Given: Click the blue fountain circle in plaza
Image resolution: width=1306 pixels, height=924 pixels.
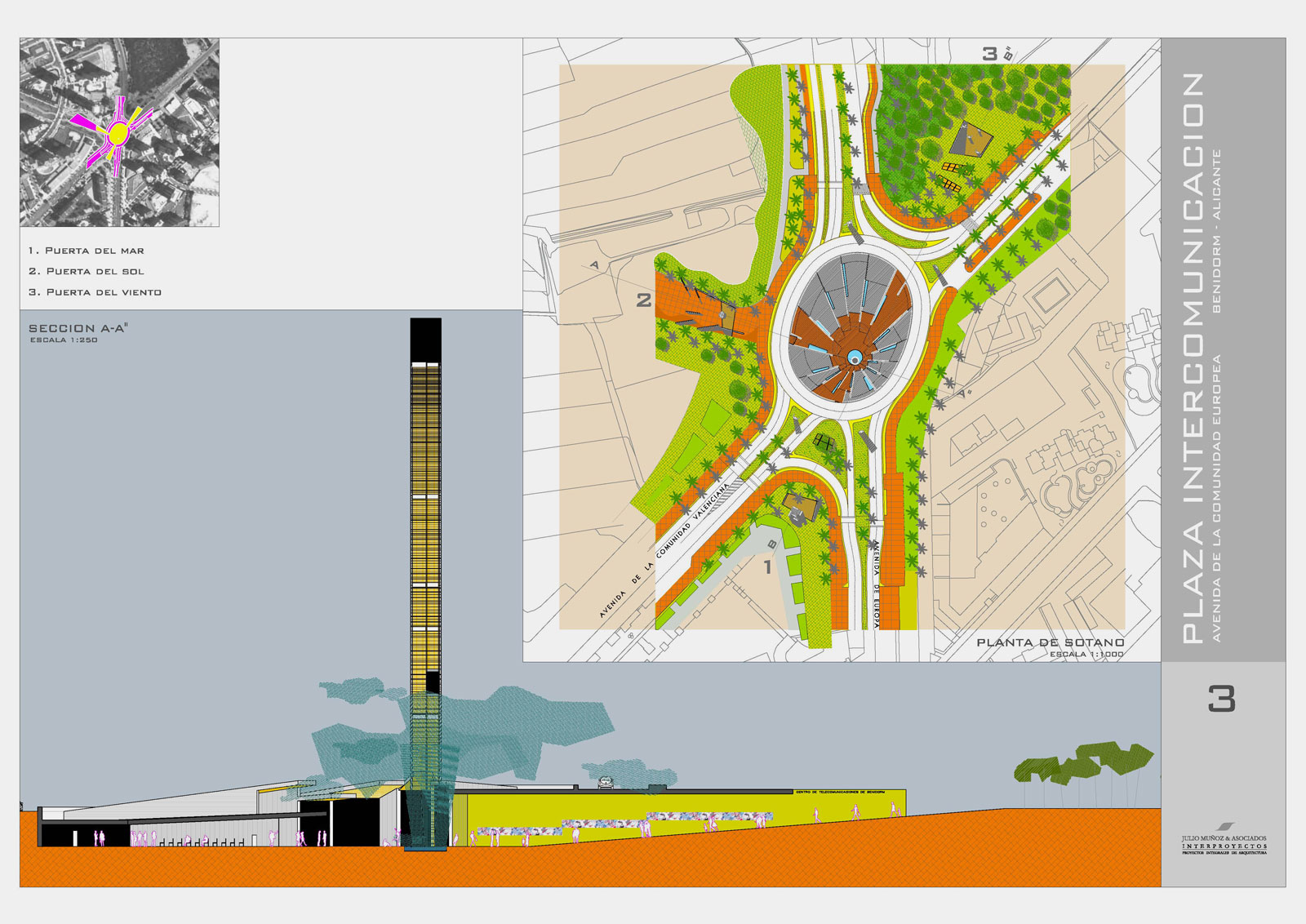Looking at the screenshot, I should tap(855, 357).
